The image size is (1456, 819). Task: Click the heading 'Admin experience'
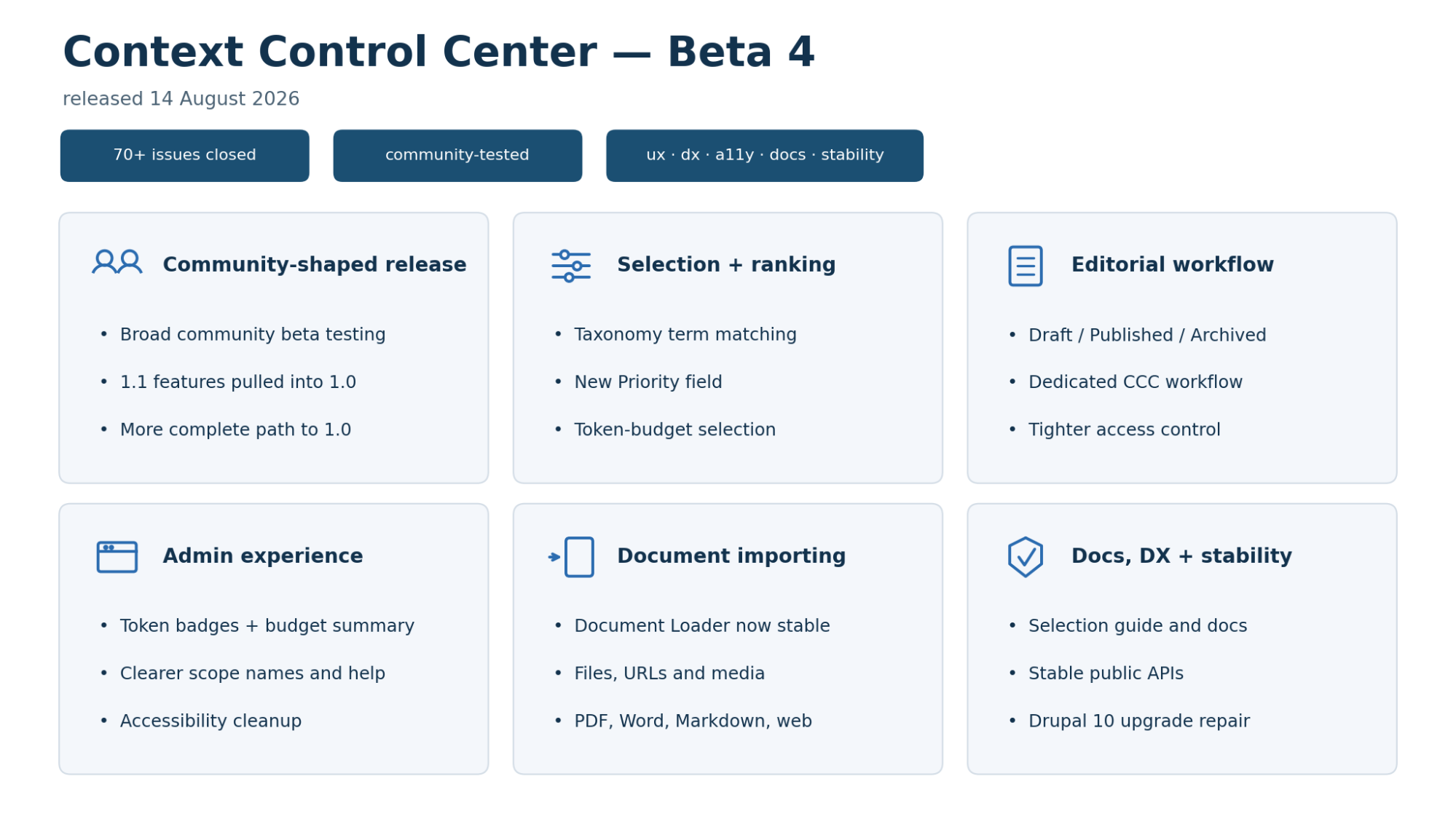tap(263, 555)
